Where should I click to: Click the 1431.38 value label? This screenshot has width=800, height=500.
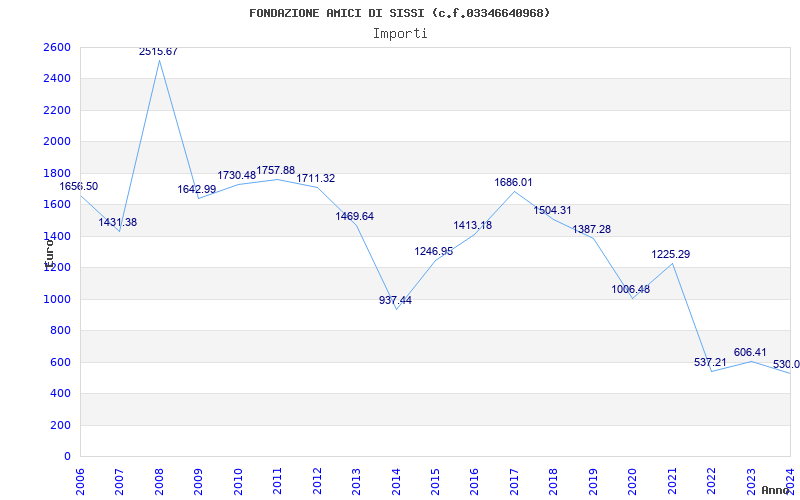117,222
